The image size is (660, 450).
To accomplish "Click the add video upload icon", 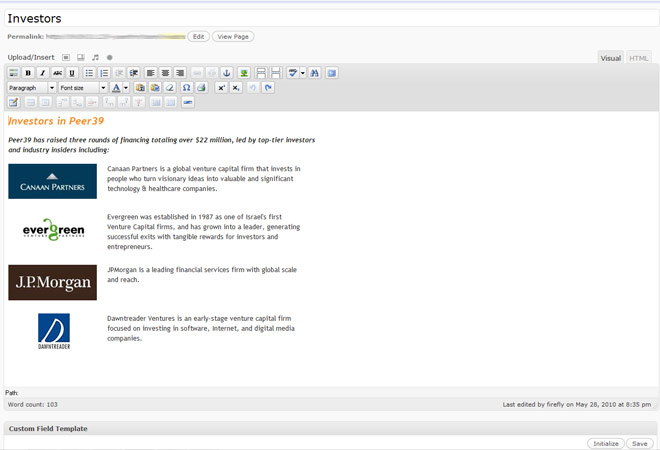I will click(x=81, y=57).
